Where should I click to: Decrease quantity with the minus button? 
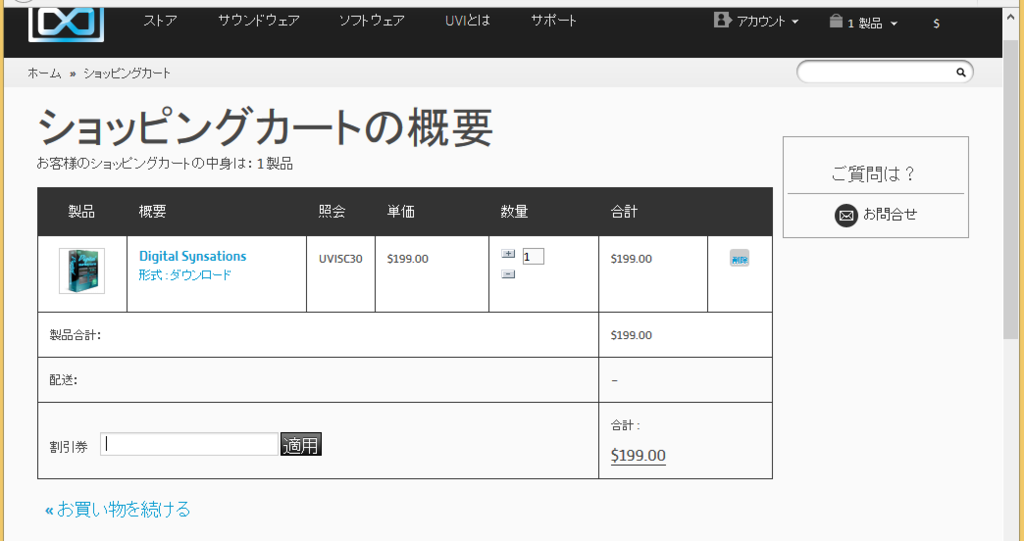508,274
